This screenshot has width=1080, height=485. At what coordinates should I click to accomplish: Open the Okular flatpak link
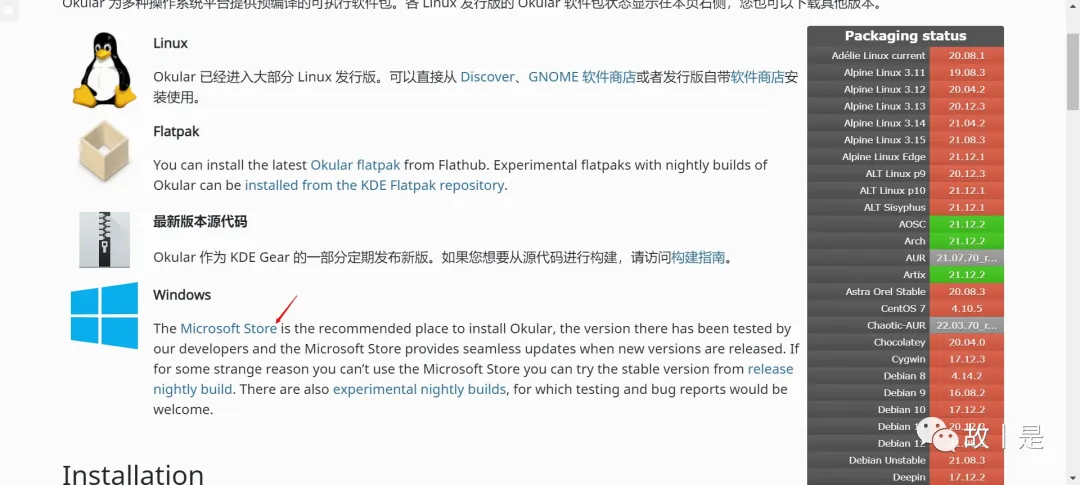point(355,165)
